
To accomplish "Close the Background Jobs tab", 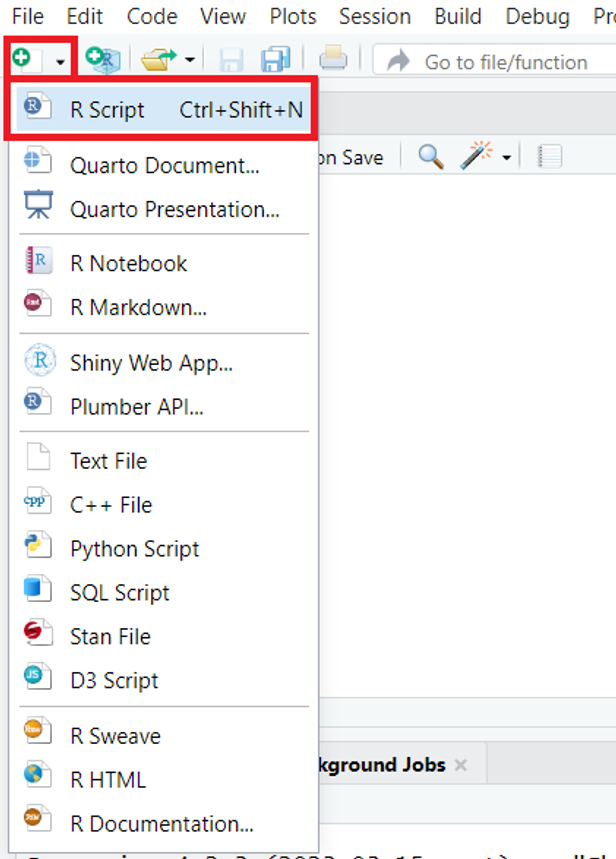I will [461, 765].
